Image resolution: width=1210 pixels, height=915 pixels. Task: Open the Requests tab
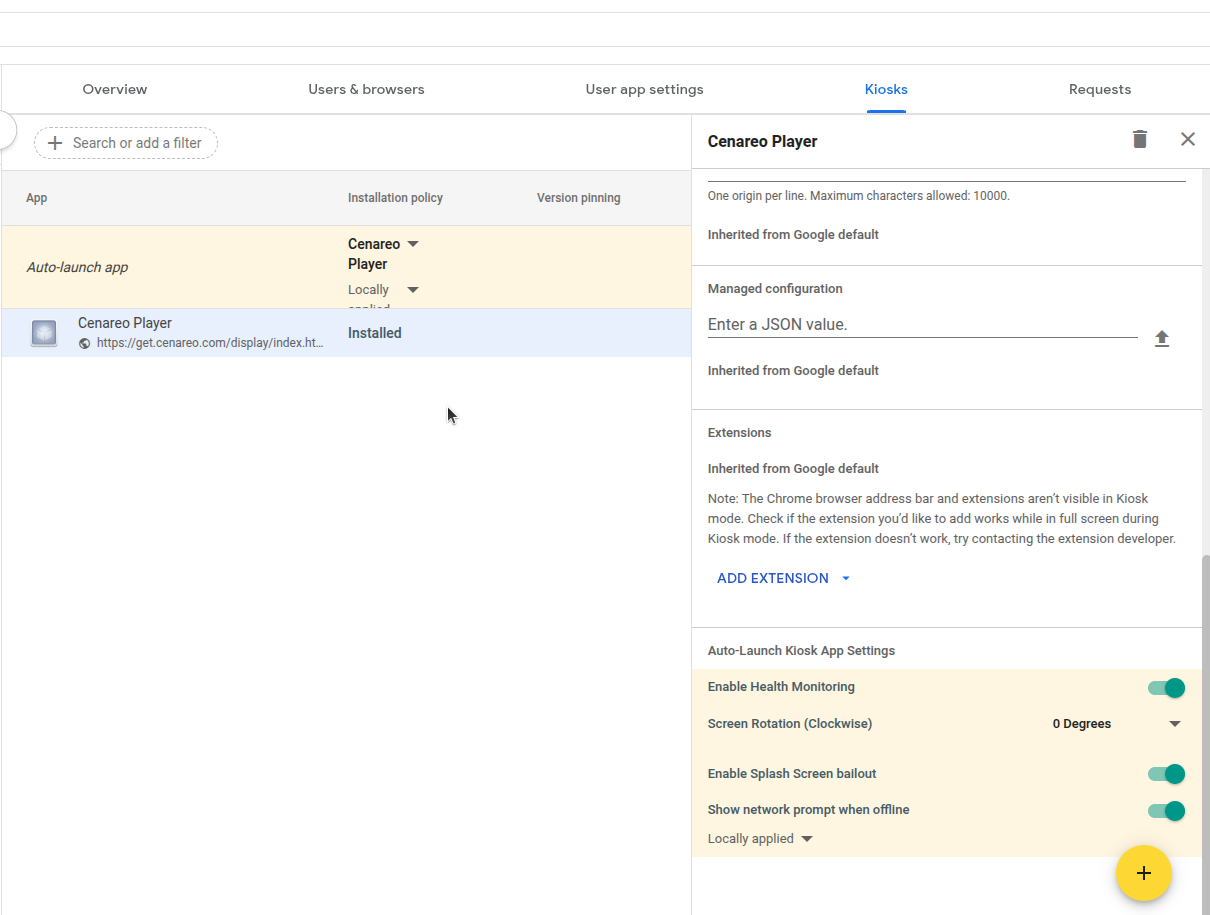[1099, 89]
